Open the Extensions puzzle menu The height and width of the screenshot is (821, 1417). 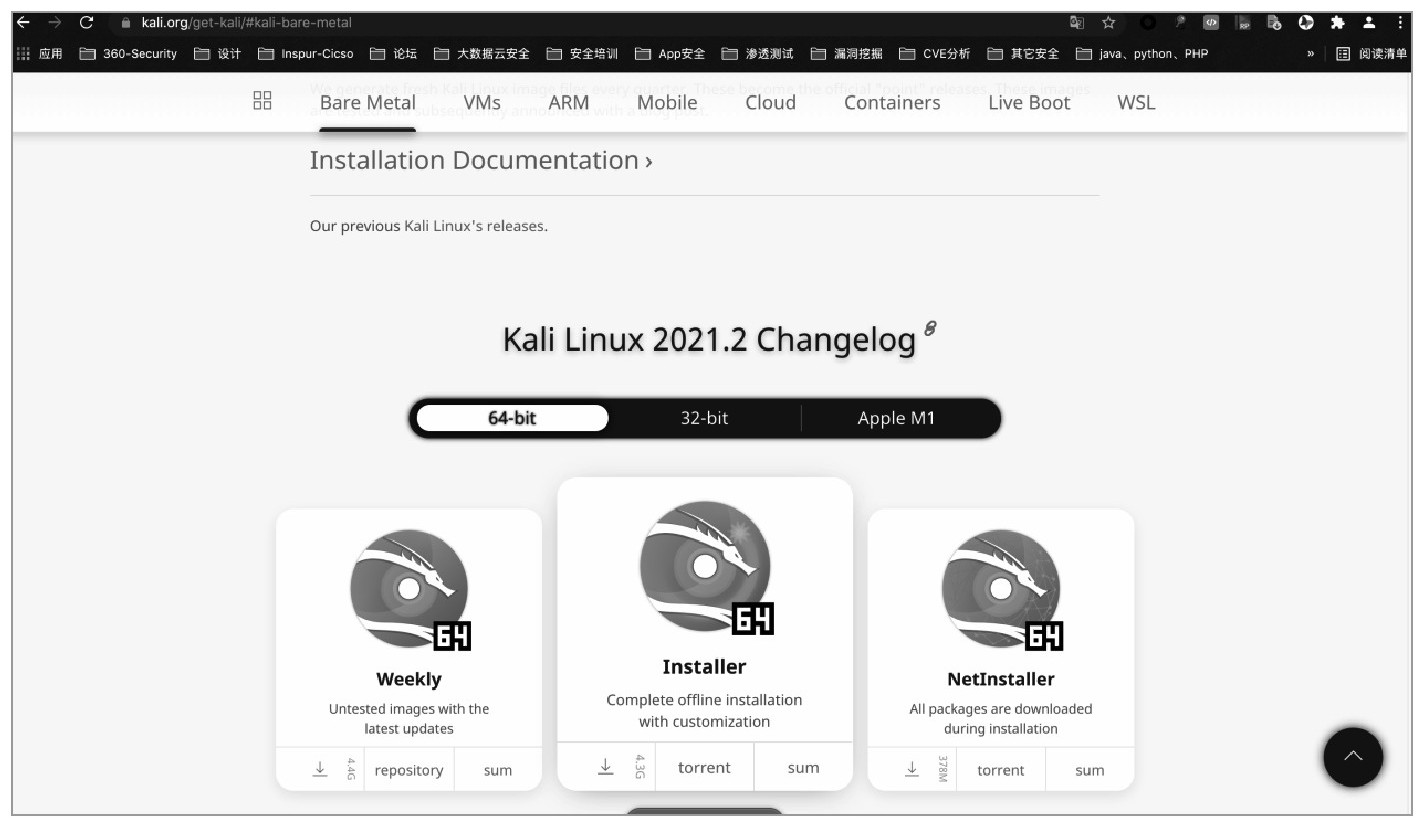pos(1337,22)
